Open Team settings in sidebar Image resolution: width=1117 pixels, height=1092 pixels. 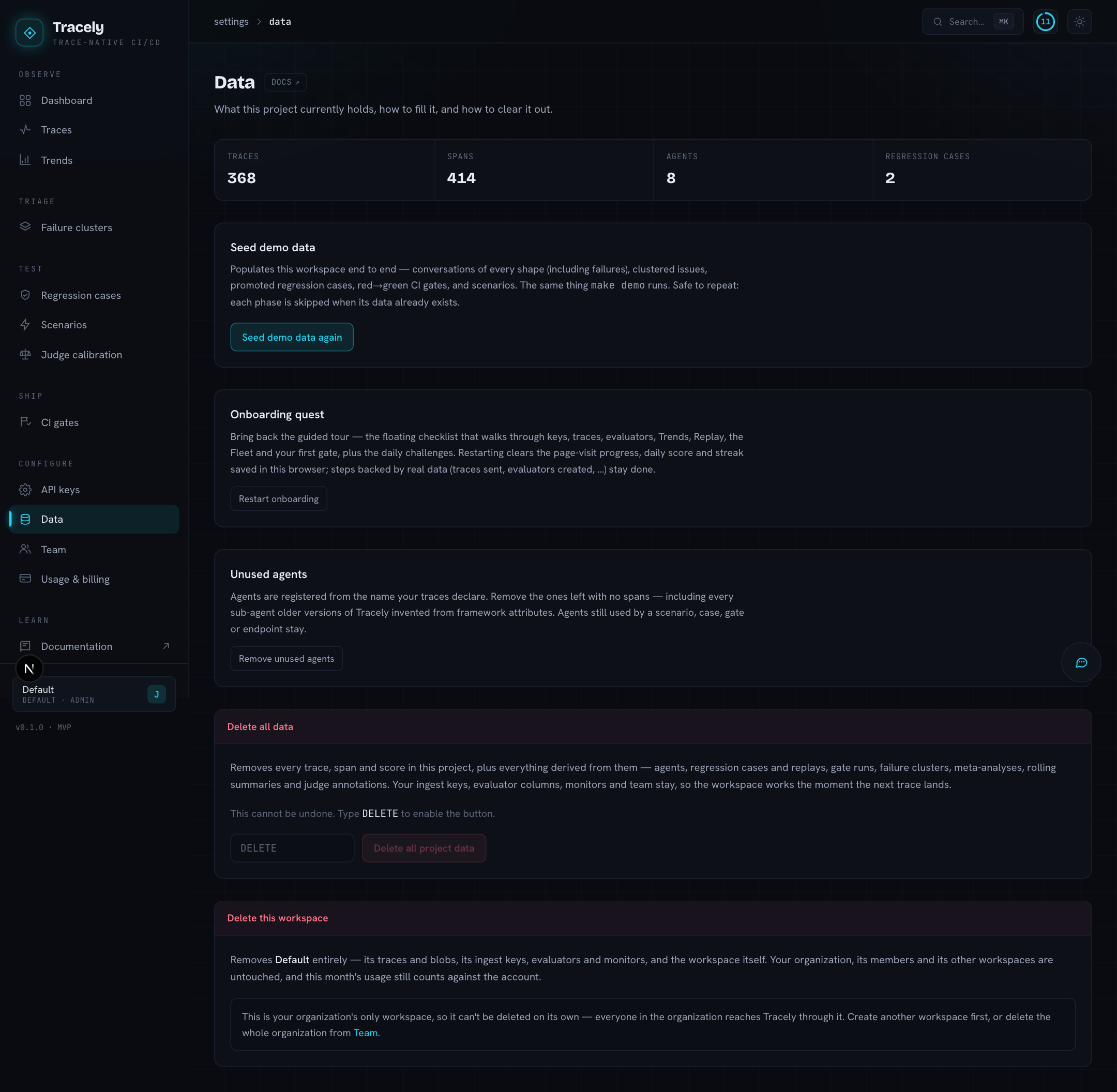pyautogui.click(x=94, y=550)
